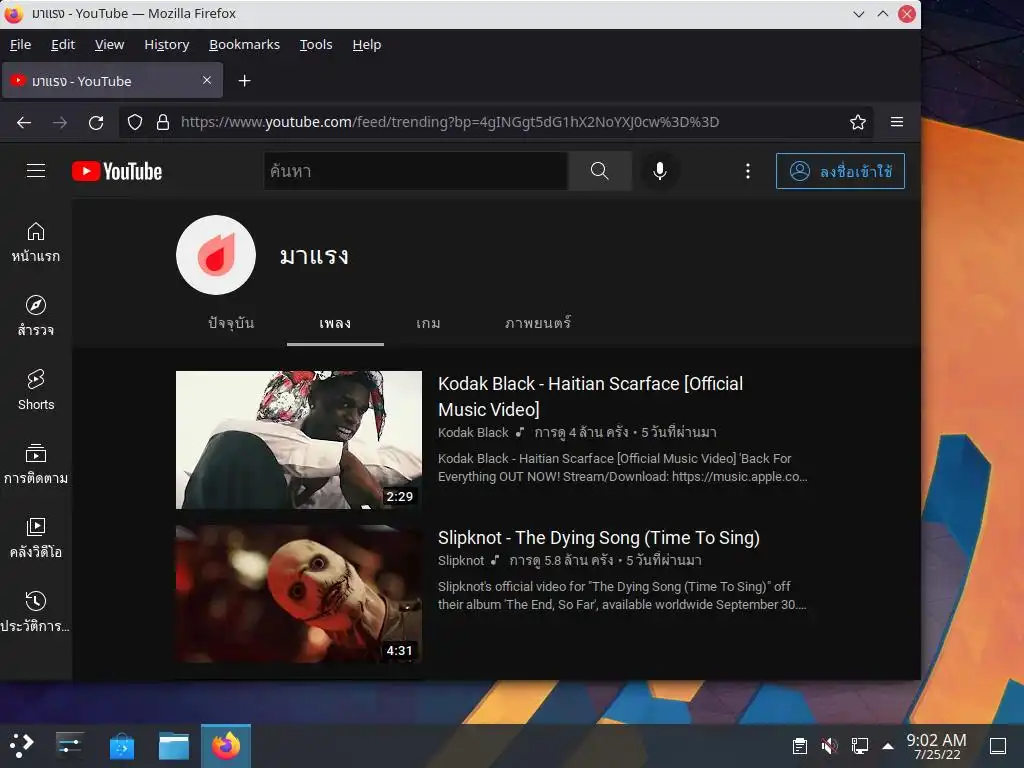Open the Firefox application menu
The image size is (1024, 768).
click(x=897, y=122)
